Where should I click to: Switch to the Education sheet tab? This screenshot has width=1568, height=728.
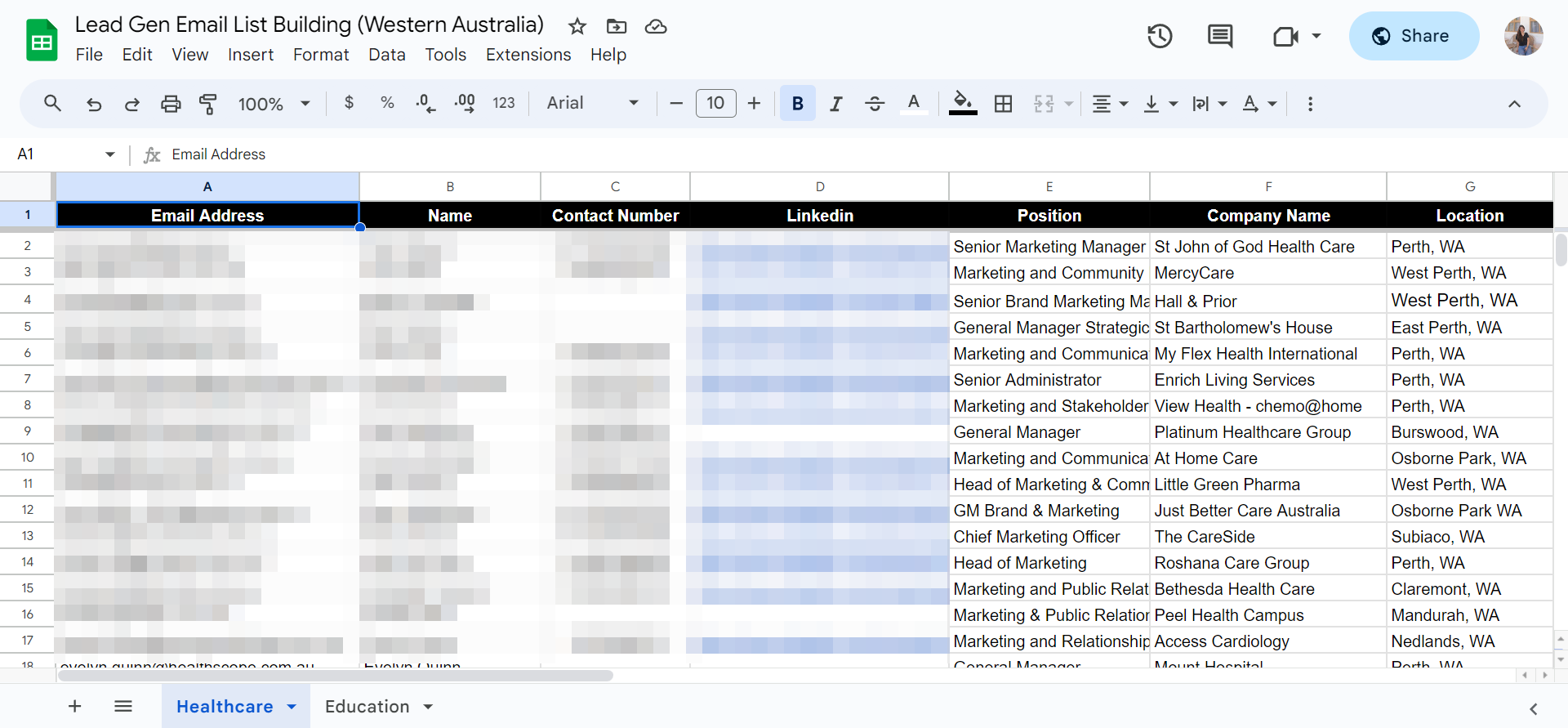(x=367, y=707)
